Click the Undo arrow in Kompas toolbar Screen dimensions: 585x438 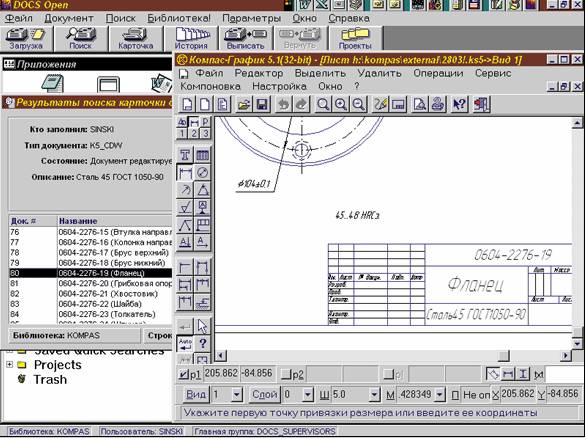click(283, 104)
